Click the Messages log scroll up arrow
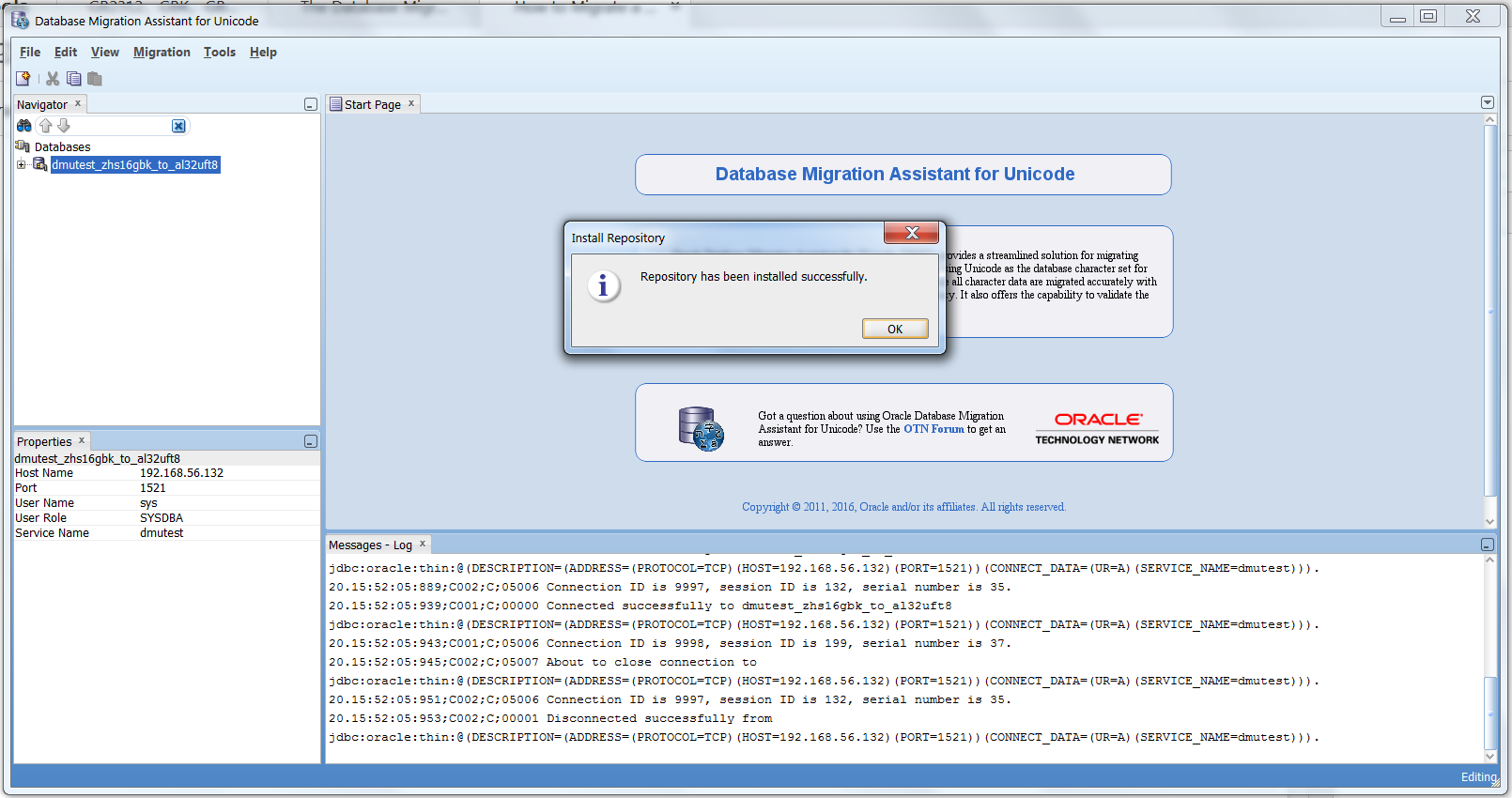This screenshot has height=798, width=1512. (1489, 560)
